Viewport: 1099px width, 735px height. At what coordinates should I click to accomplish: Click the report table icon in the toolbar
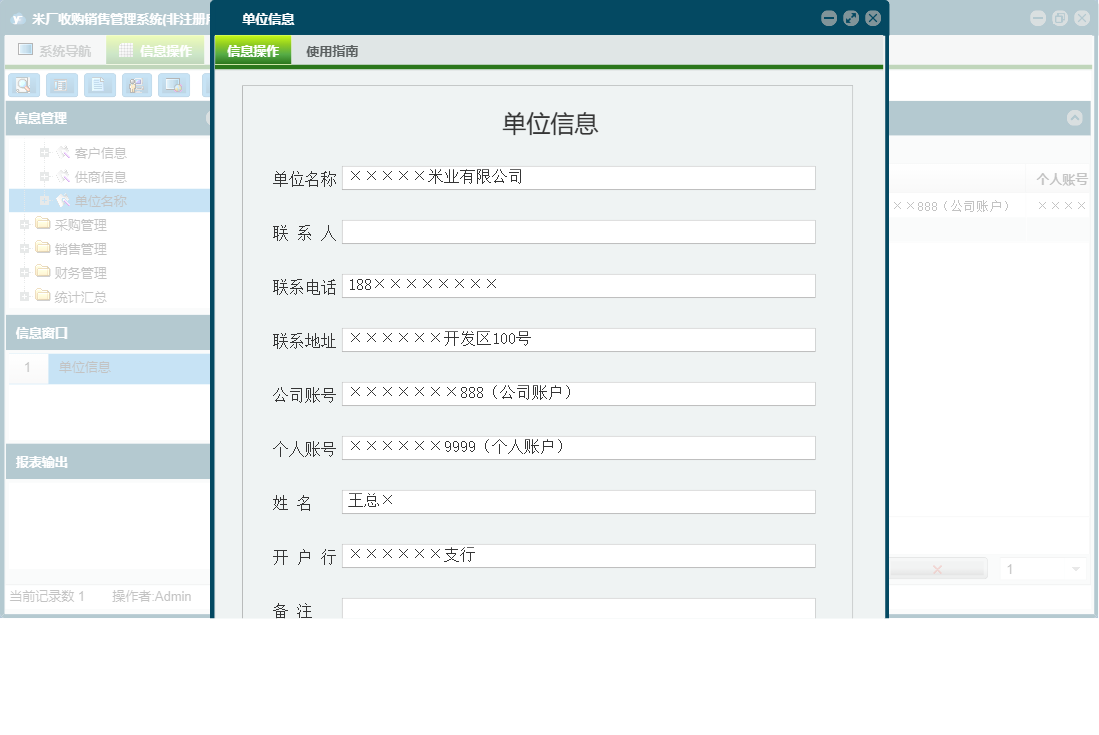coord(61,85)
